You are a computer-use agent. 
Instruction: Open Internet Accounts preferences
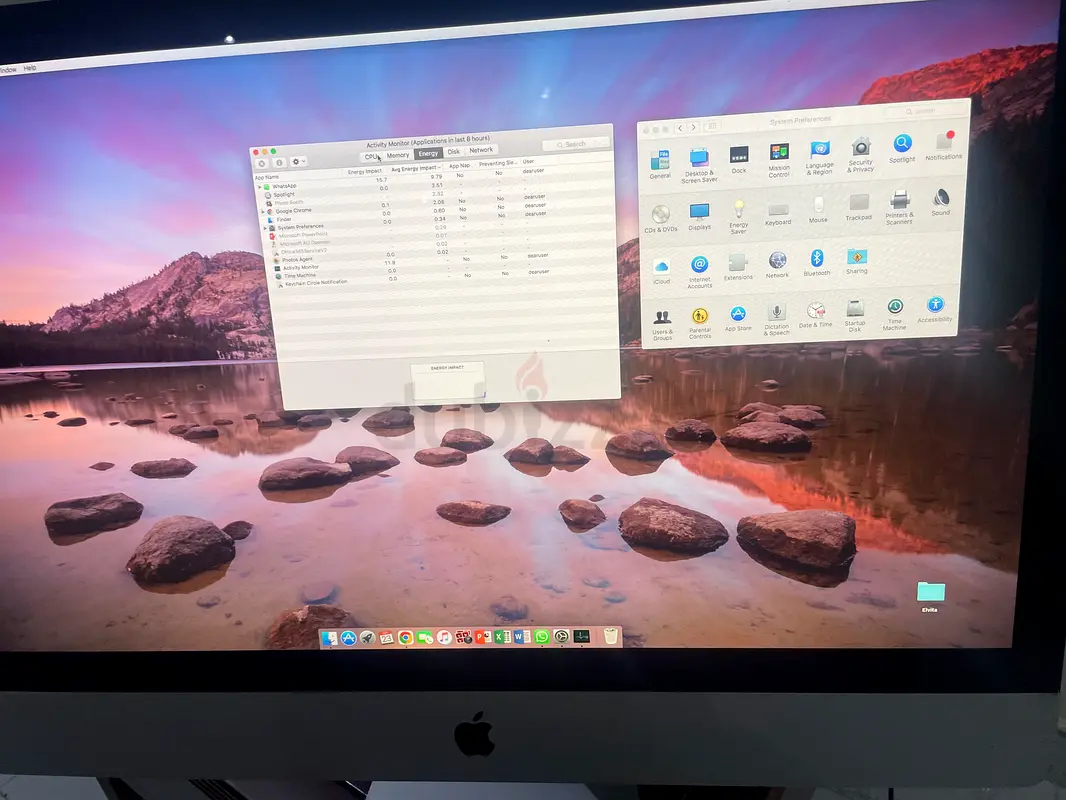coord(700,272)
